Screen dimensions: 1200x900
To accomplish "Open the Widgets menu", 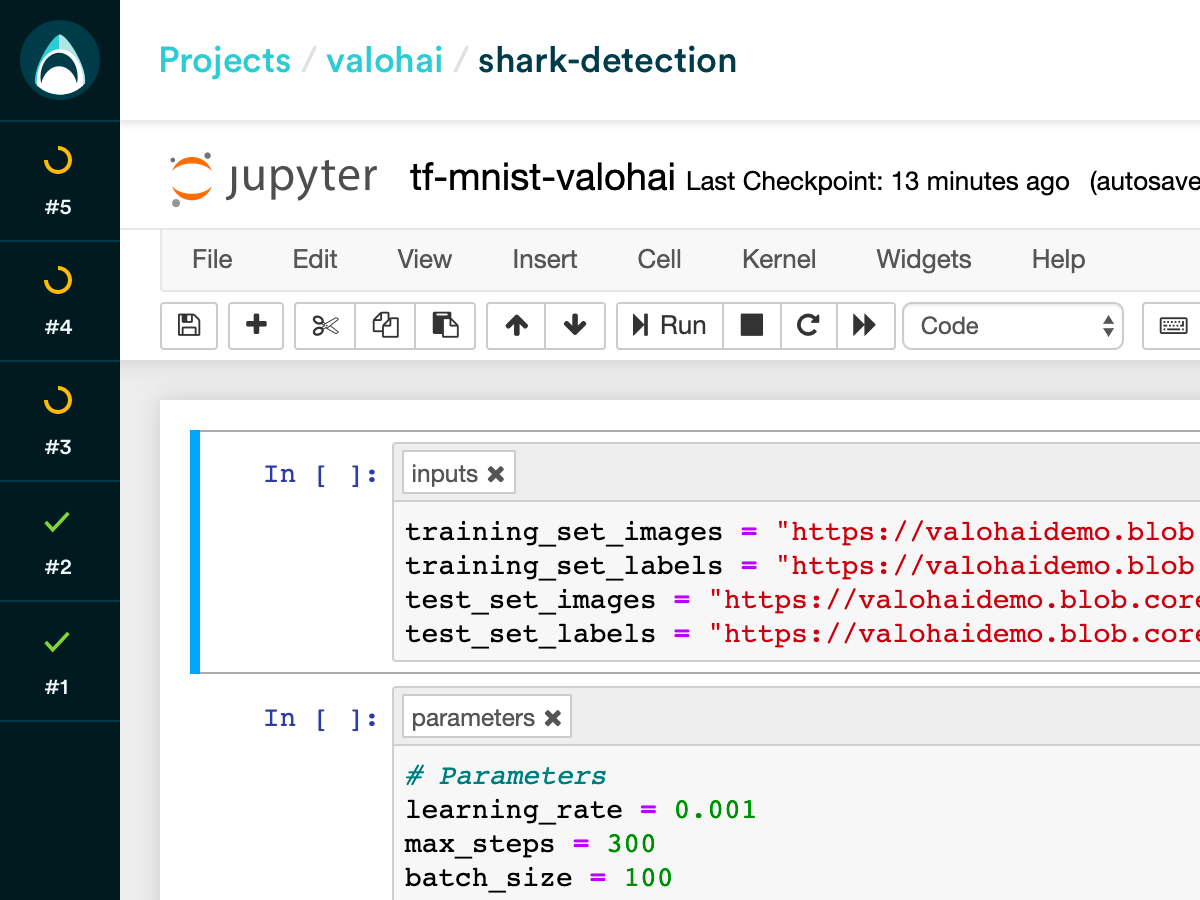I will [924, 259].
